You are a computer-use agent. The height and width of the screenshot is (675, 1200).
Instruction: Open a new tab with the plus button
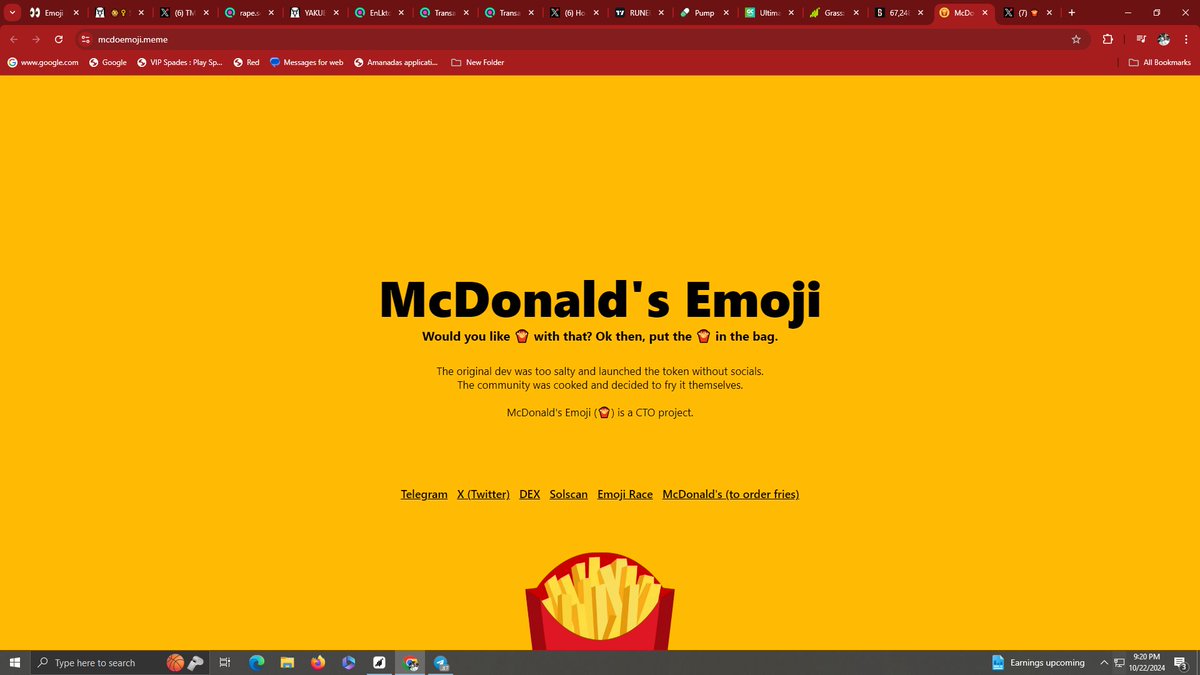click(x=1072, y=13)
